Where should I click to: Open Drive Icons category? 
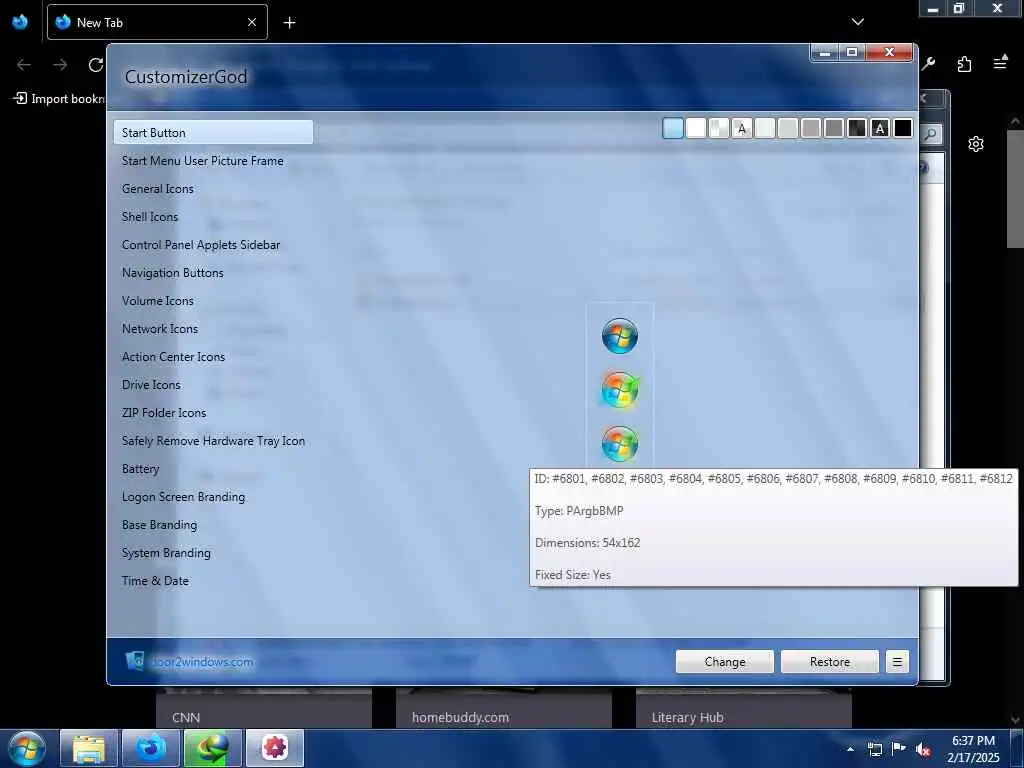(213, 385)
